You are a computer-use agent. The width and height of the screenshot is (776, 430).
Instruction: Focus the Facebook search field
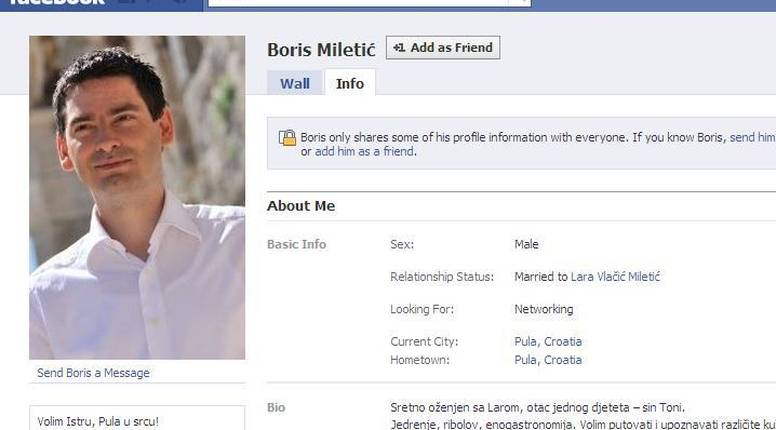click(x=360, y=3)
